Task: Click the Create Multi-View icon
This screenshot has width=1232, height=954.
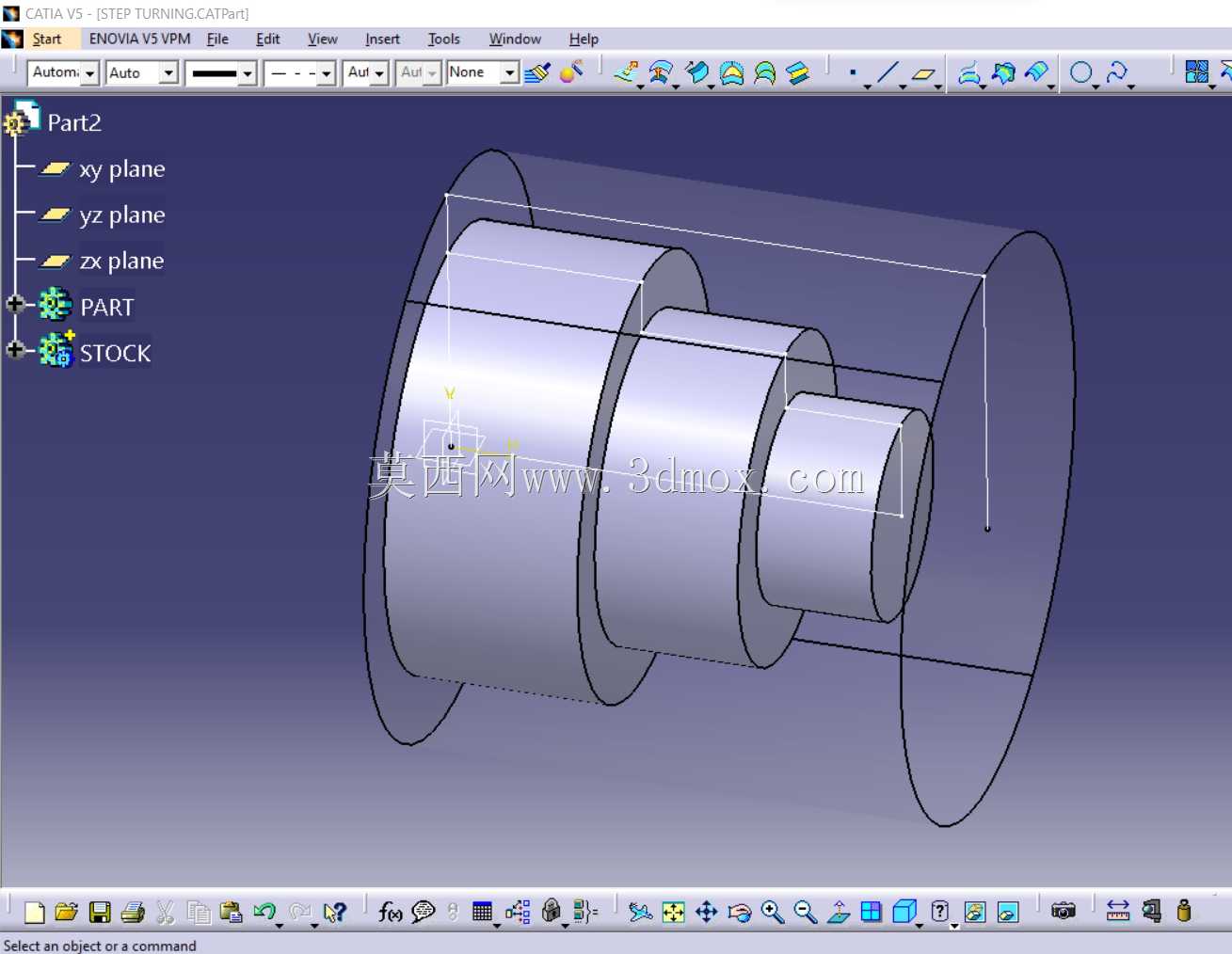Action: pos(872,912)
